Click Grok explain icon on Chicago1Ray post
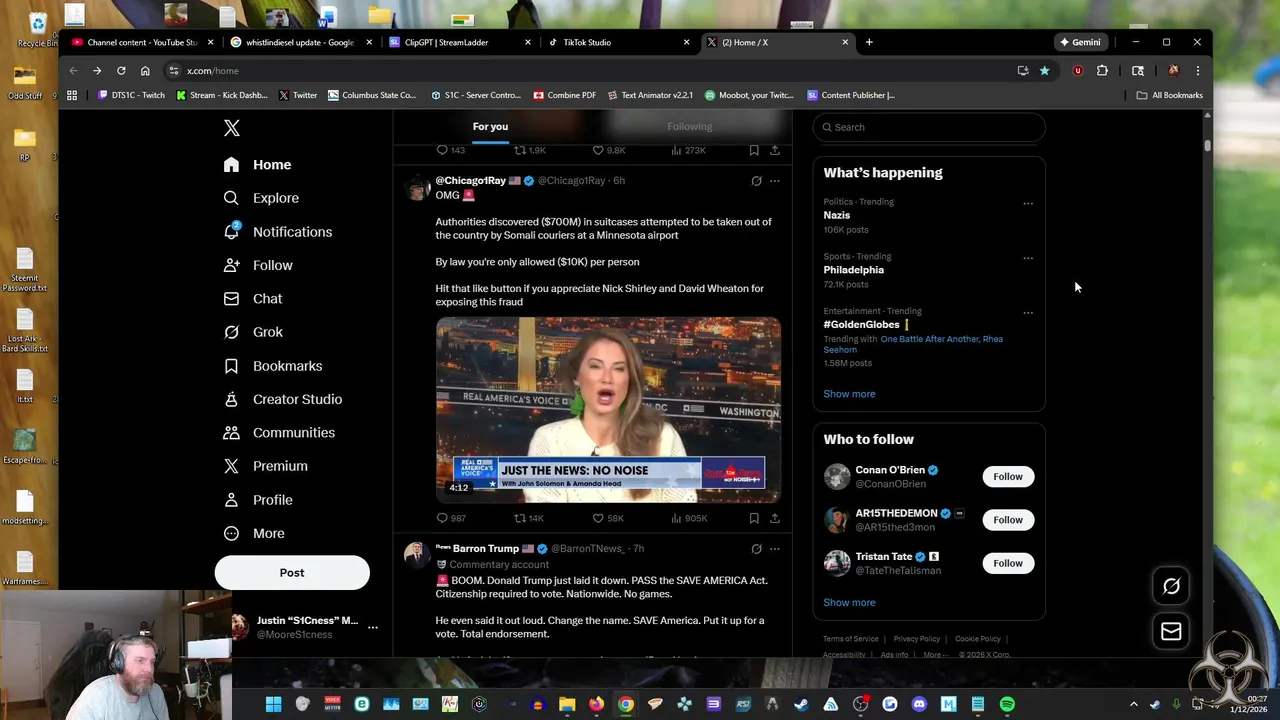Viewport: 1280px width, 720px height. pos(756,181)
